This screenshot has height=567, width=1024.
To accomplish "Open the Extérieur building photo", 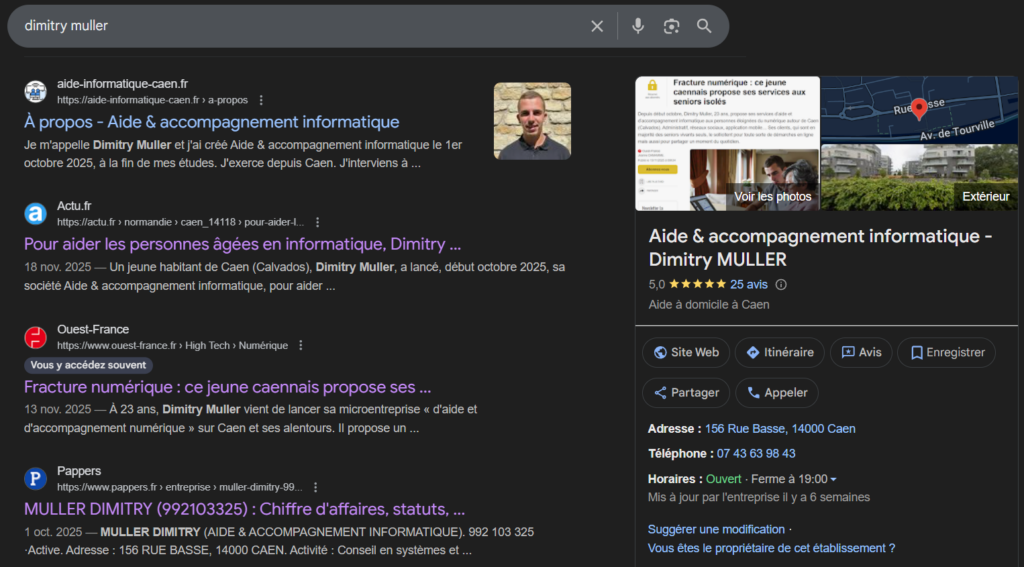I will 919,178.
